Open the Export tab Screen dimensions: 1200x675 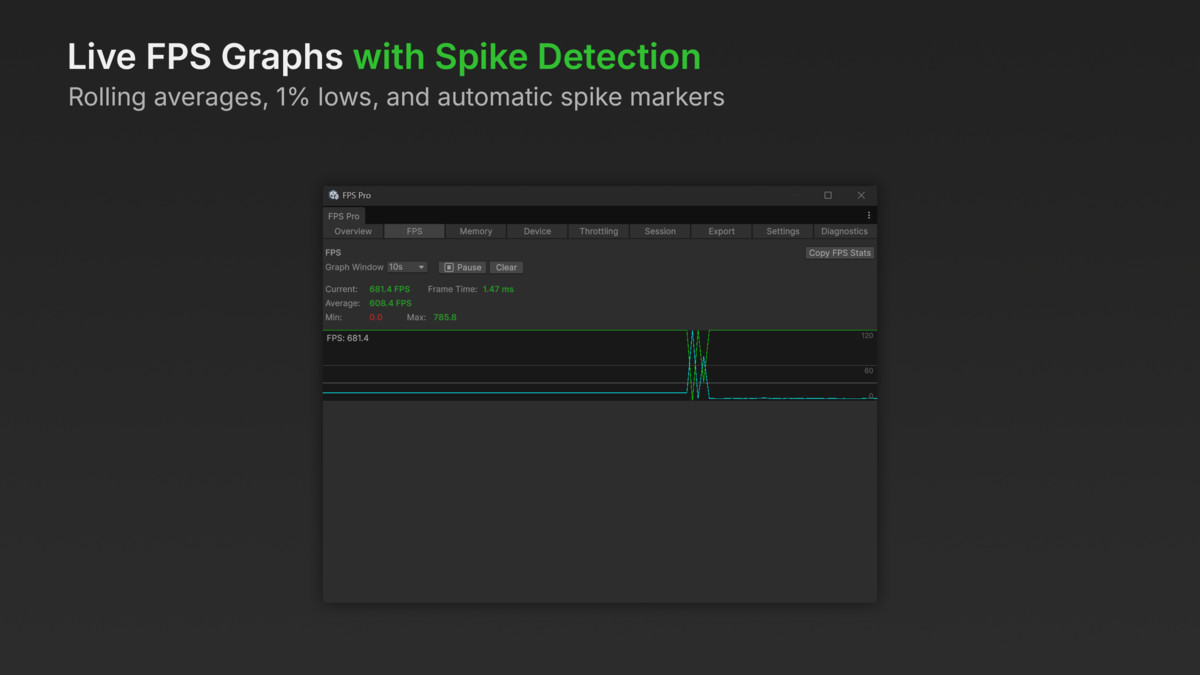[x=721, y=231]
